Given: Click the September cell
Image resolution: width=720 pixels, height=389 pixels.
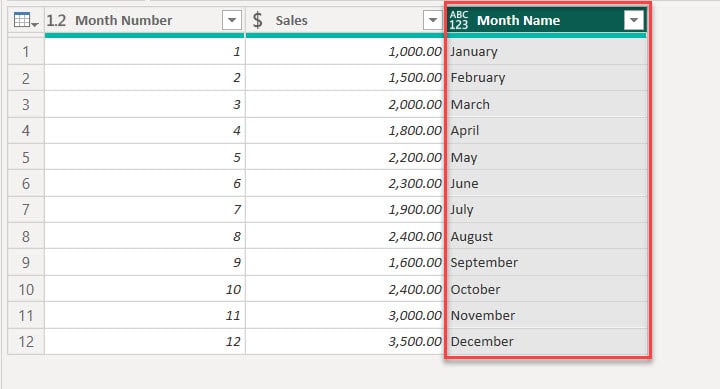Looking at the screenshot, I should (x=546, y=263).
